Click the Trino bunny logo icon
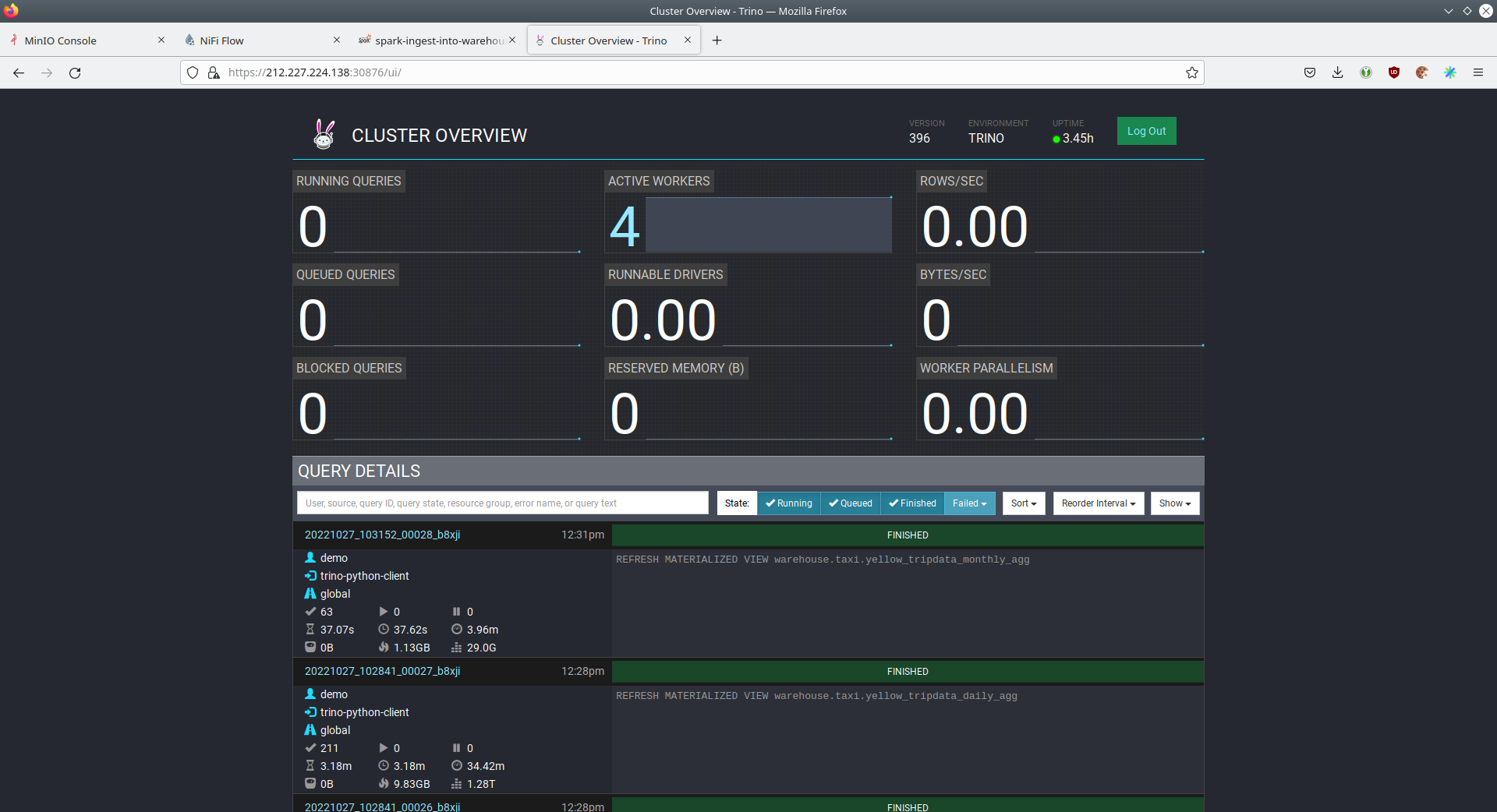The height and width of the screenshot is (812, 1497). pyautogui.click(x=324, y=134)
